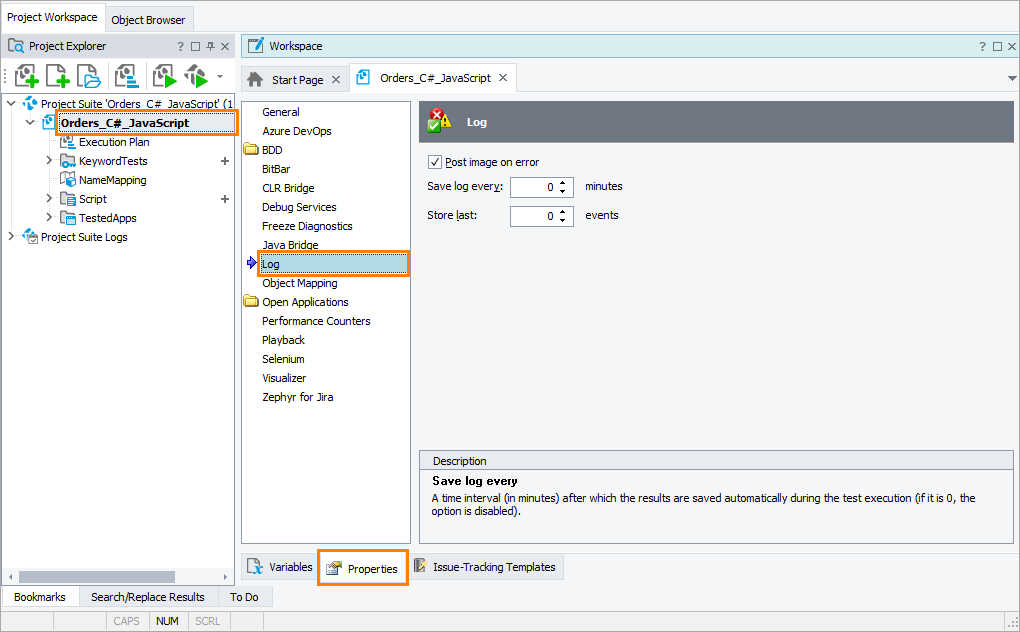Switch to the Object Browser tab
Screen dimensions: 1020x632
point(148,18)
